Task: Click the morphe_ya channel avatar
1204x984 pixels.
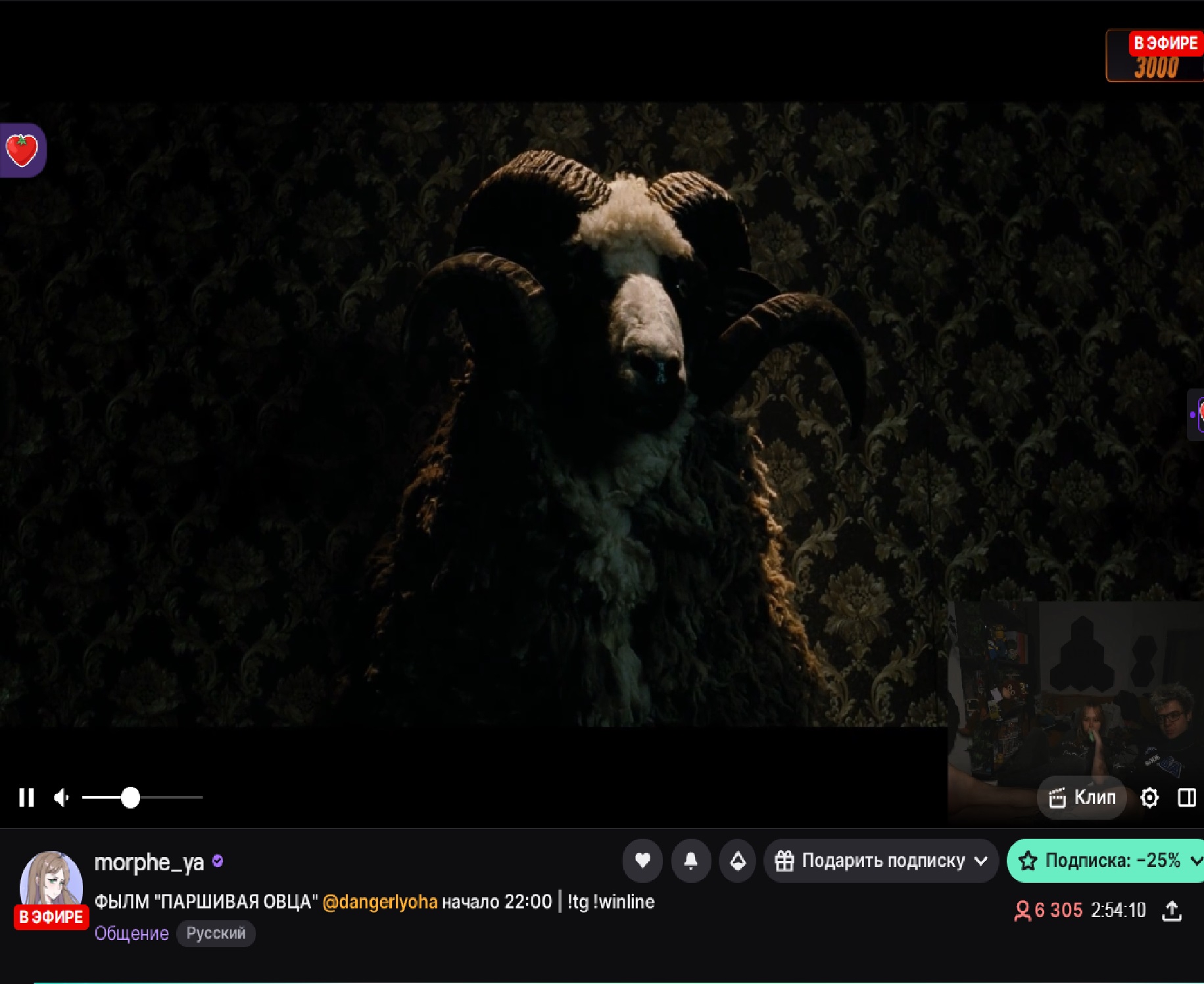Action: [x=51, y=881]
